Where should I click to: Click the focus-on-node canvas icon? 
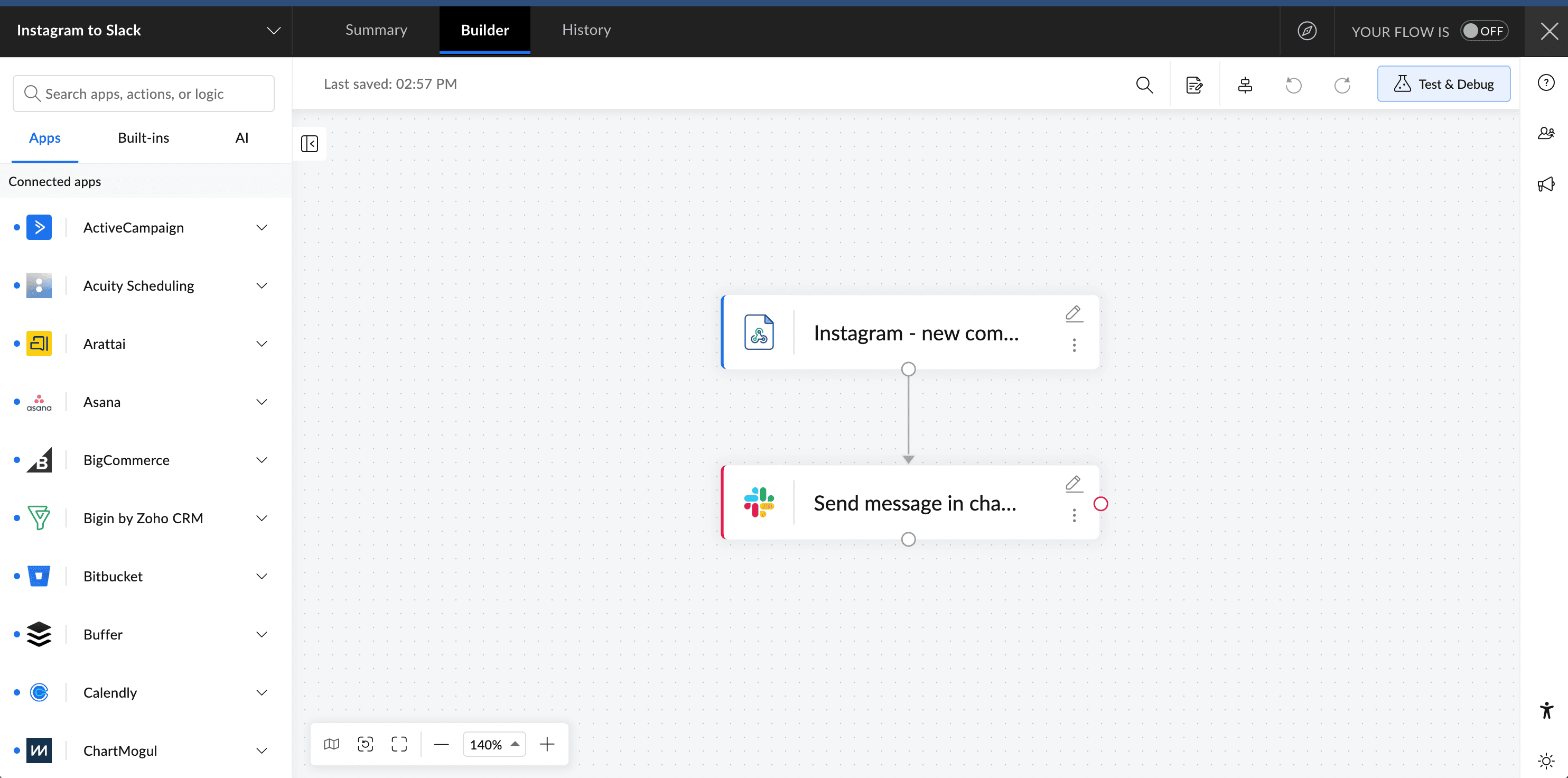pos(365,744)
